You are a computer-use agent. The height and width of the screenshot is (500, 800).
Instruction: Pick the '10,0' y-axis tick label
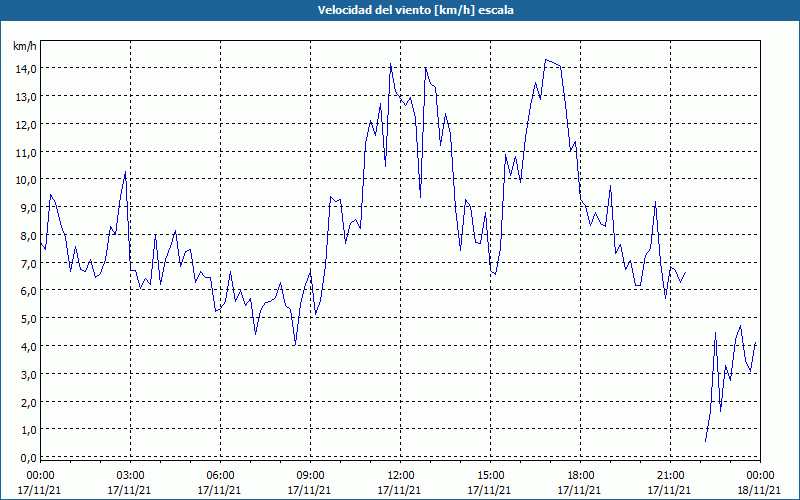(x=24, y=180)
